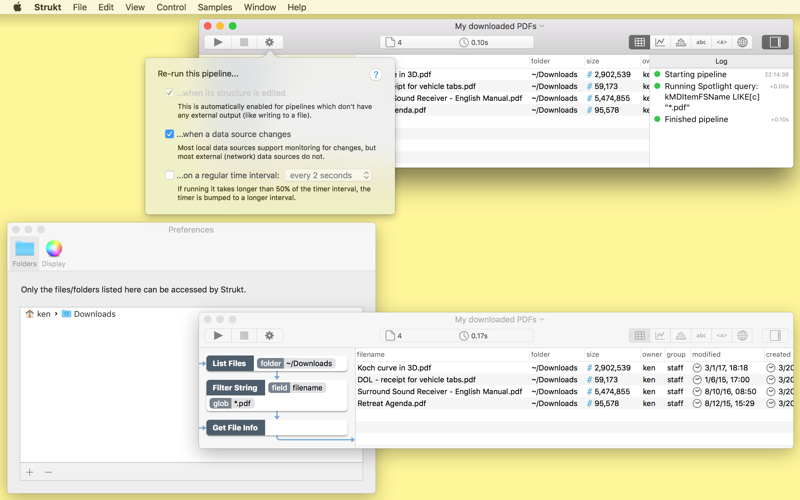Click size value 5,474,855 in top window
800x500 pixels.
pos(612,98)
